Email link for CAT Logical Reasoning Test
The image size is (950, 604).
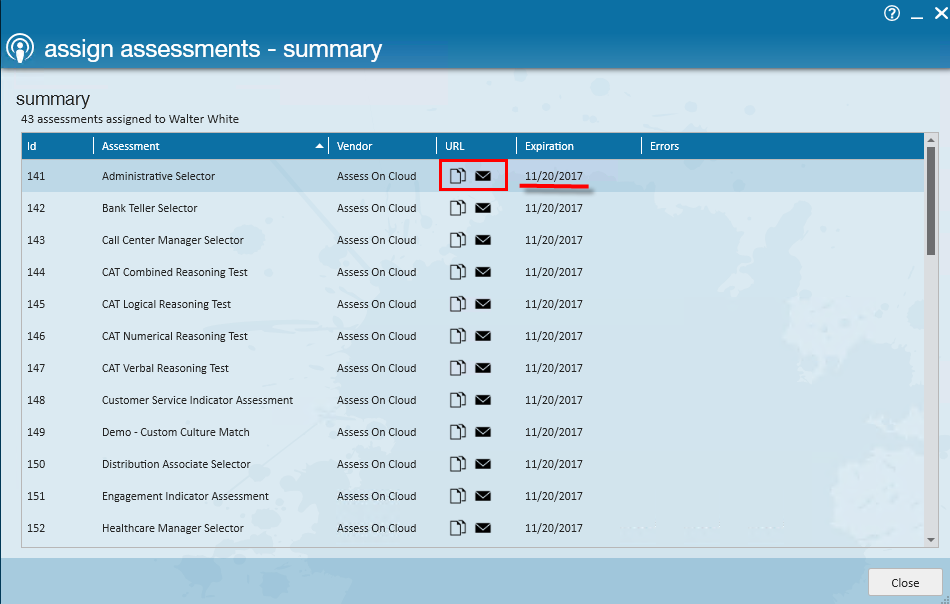point(483,304)
